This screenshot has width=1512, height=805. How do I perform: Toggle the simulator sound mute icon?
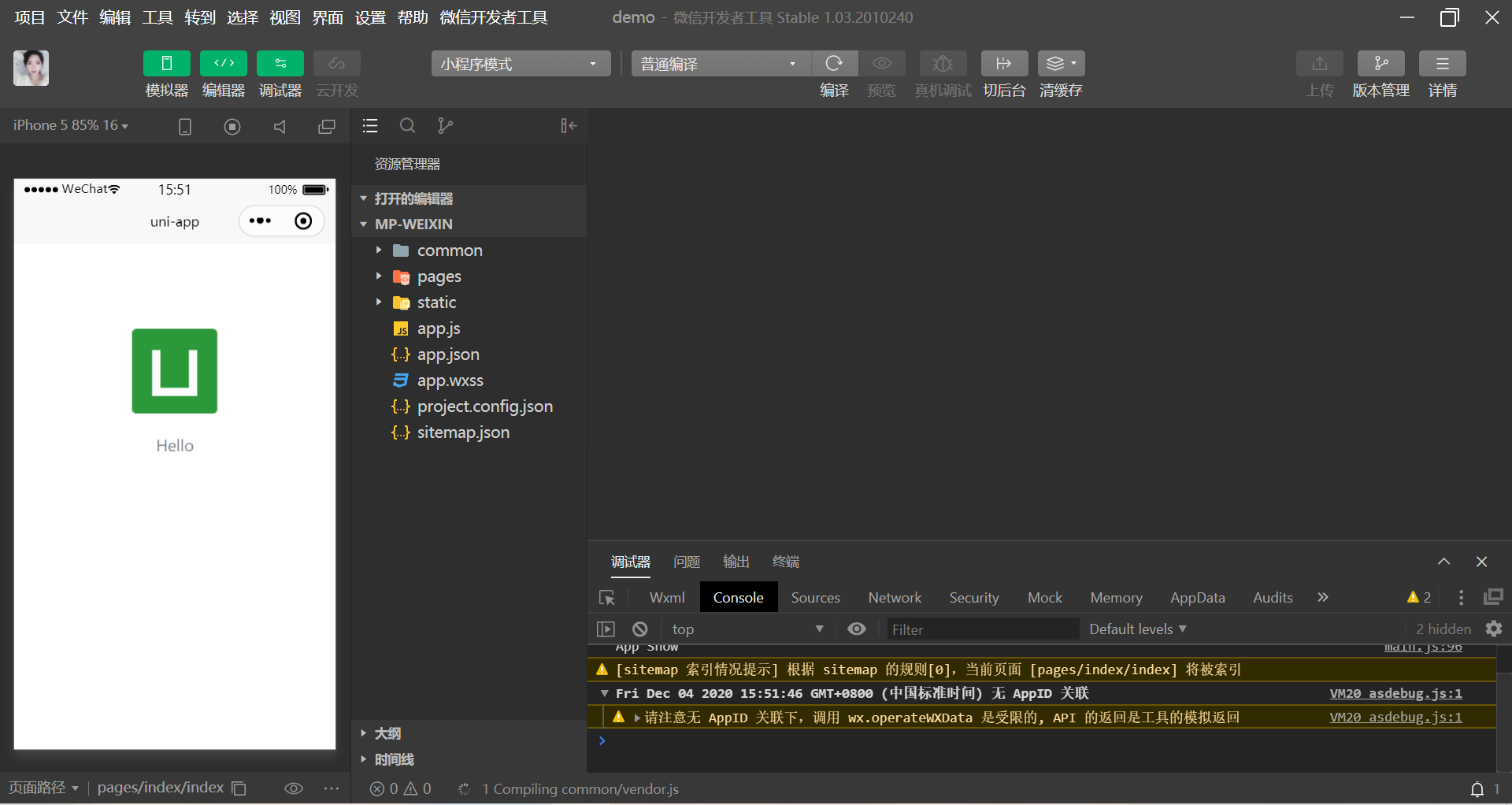click(280, 127)
